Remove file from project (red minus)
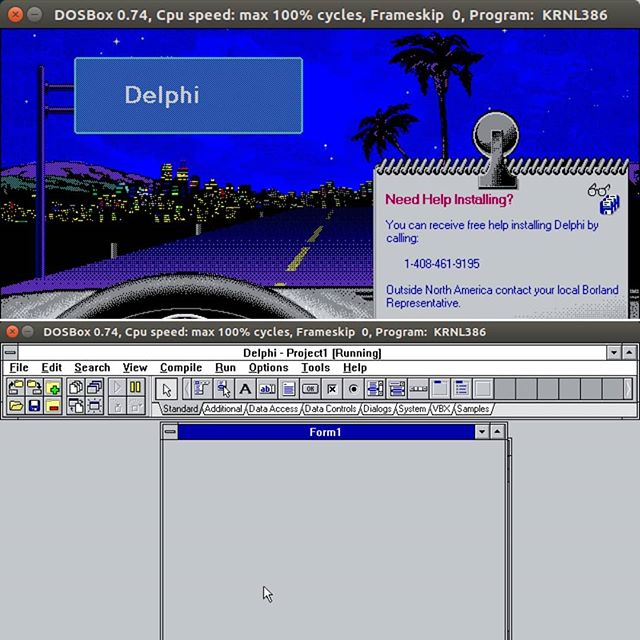Image resolution: width=640 pixels, height=640 pixels. [x=53, y=406]
